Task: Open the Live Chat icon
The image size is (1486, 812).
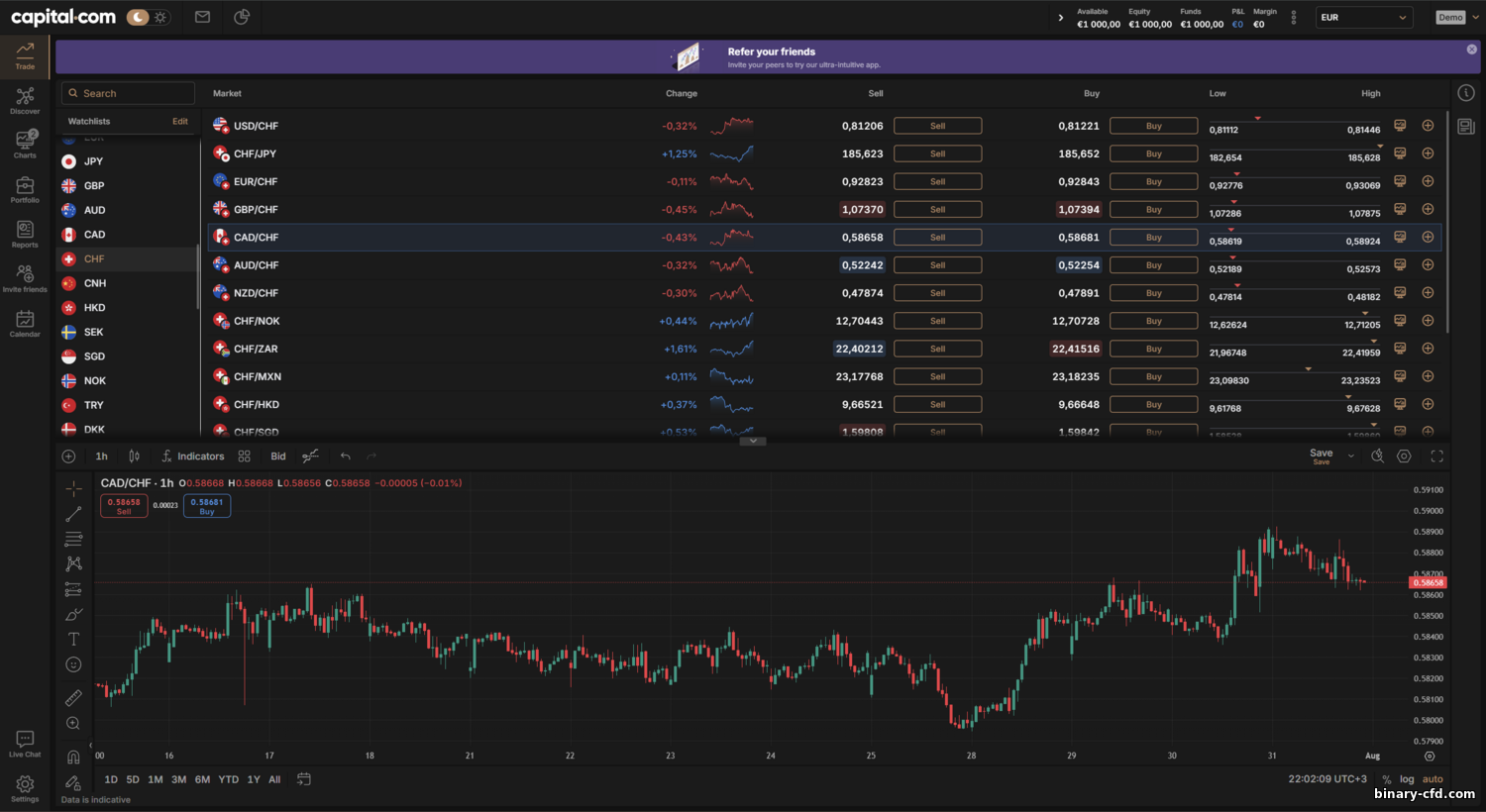Action: tap(25, 743)
